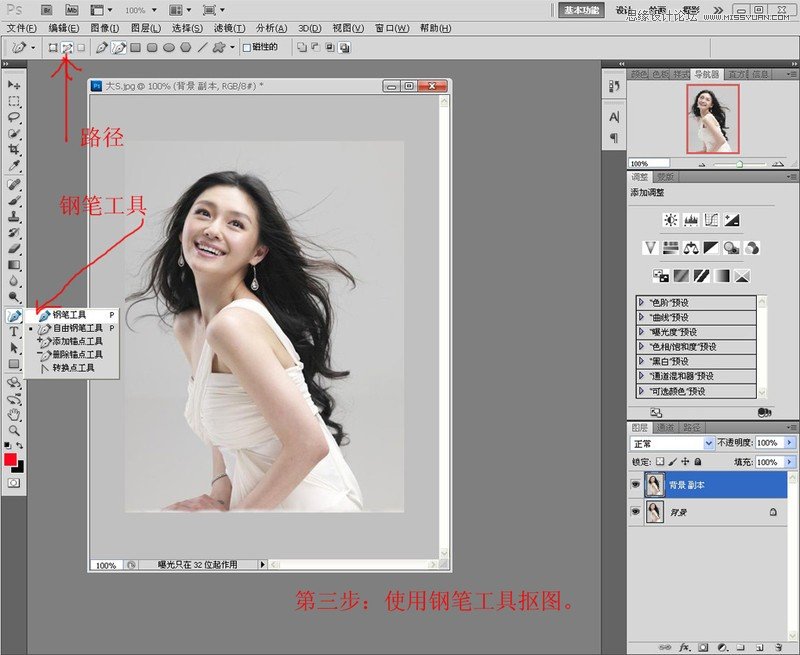This screenshot has height=655, width=800.
Task: Click the Paths mode icon in options bar
Action: pyautogui.click(x=67, y=47)
